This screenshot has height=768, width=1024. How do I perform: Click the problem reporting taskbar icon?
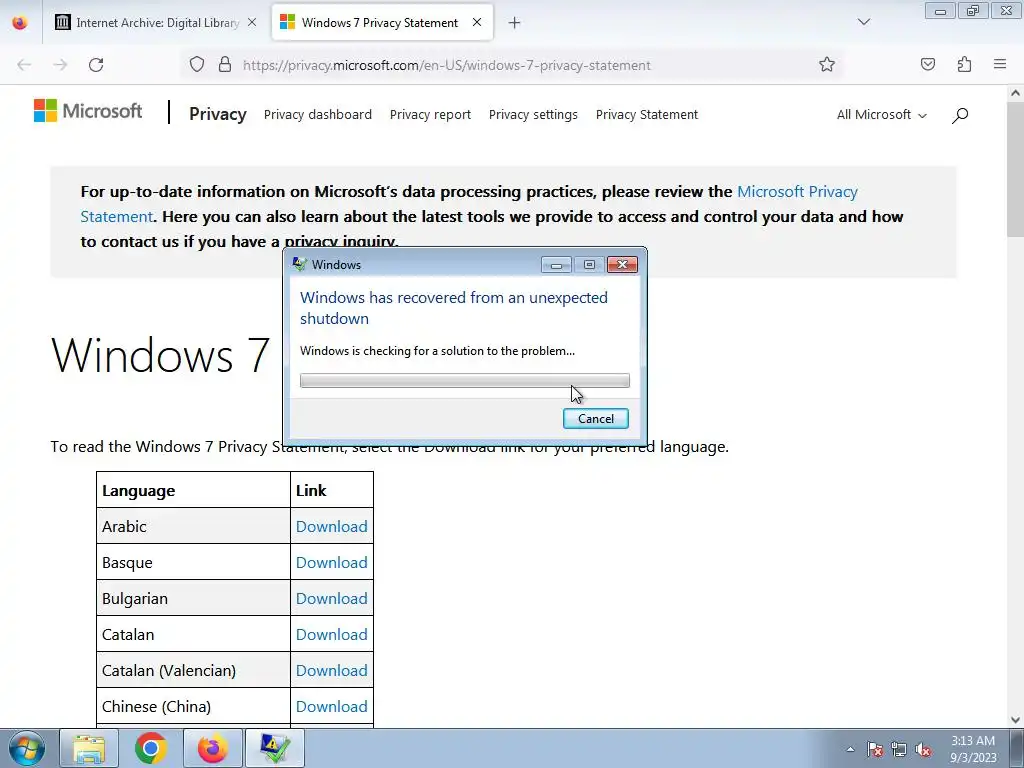click(x=275, y=748)
